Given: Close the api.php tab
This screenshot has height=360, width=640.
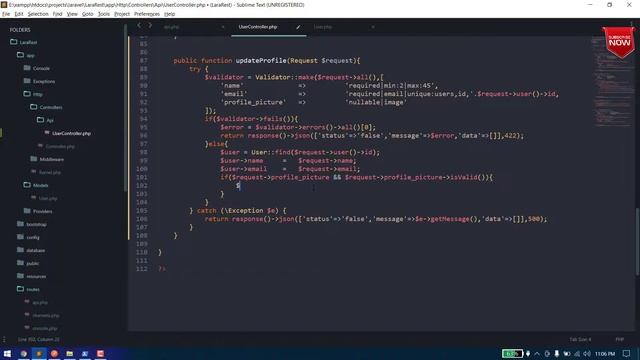Looking at the screenshot, I should tap(223, 27).
